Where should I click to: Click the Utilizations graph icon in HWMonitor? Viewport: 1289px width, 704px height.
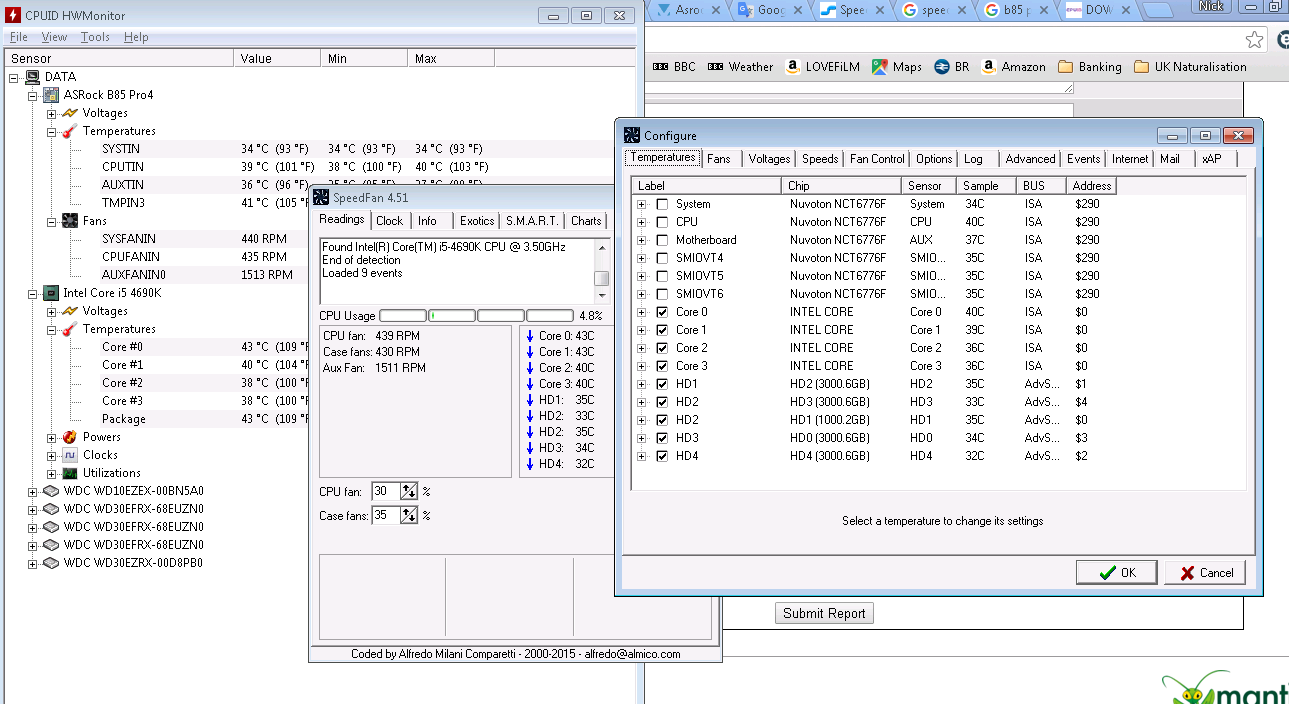[70, 473]
